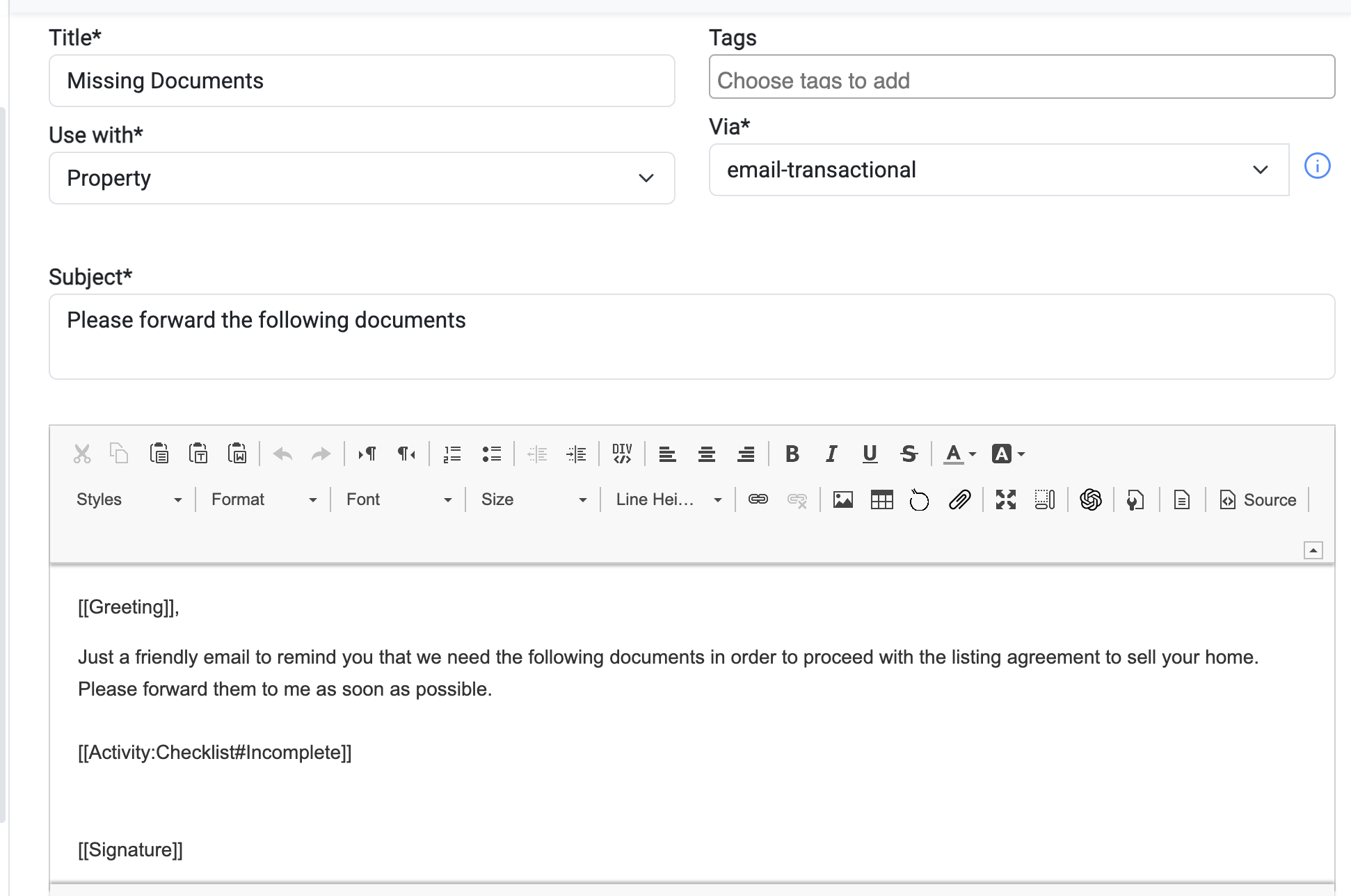1351x896 pixels.
Task: Click into the Subject text field
Action: (x=692, y=337)
